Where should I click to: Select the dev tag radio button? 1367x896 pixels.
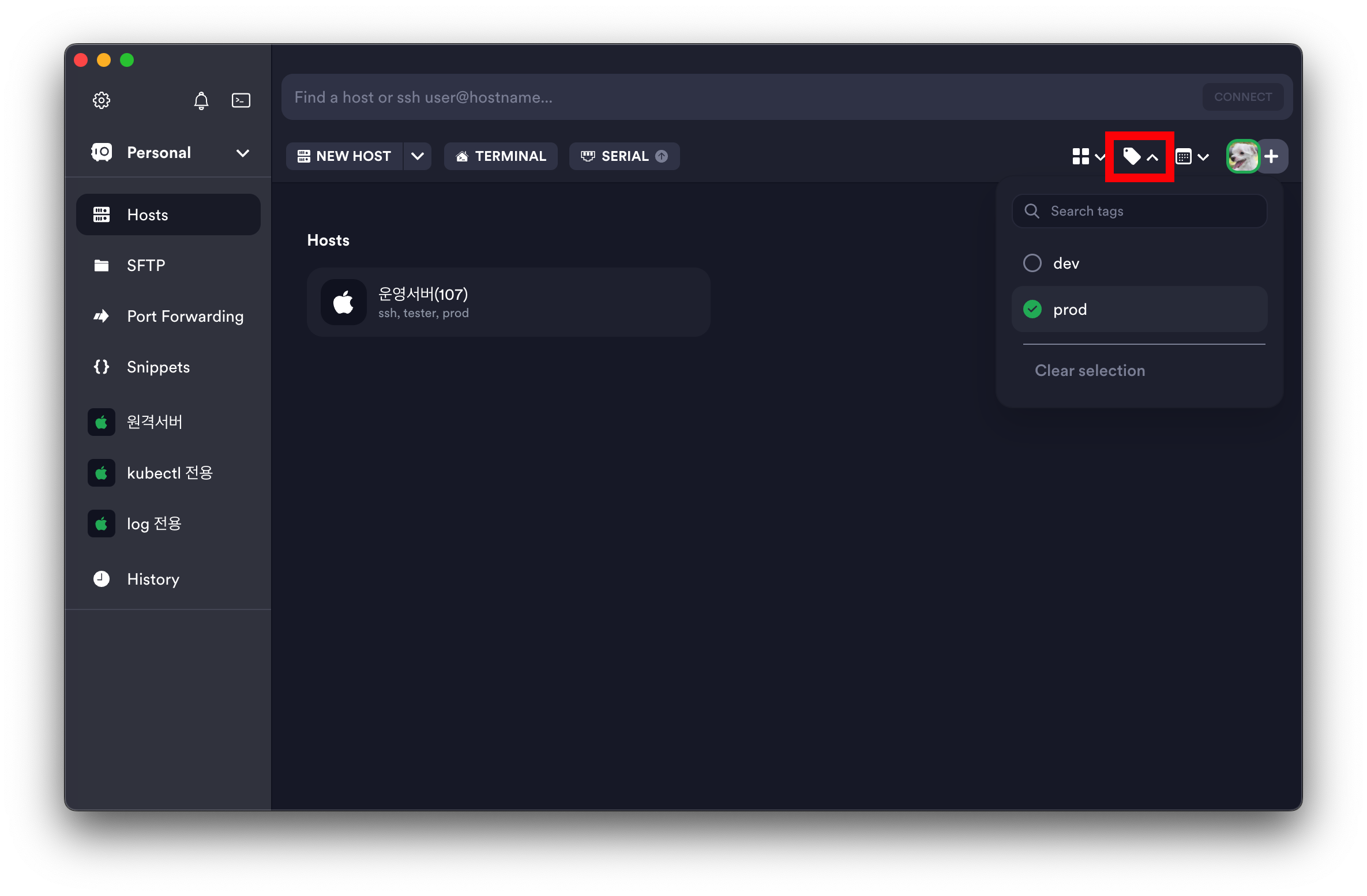click(x=1032, y=263)
